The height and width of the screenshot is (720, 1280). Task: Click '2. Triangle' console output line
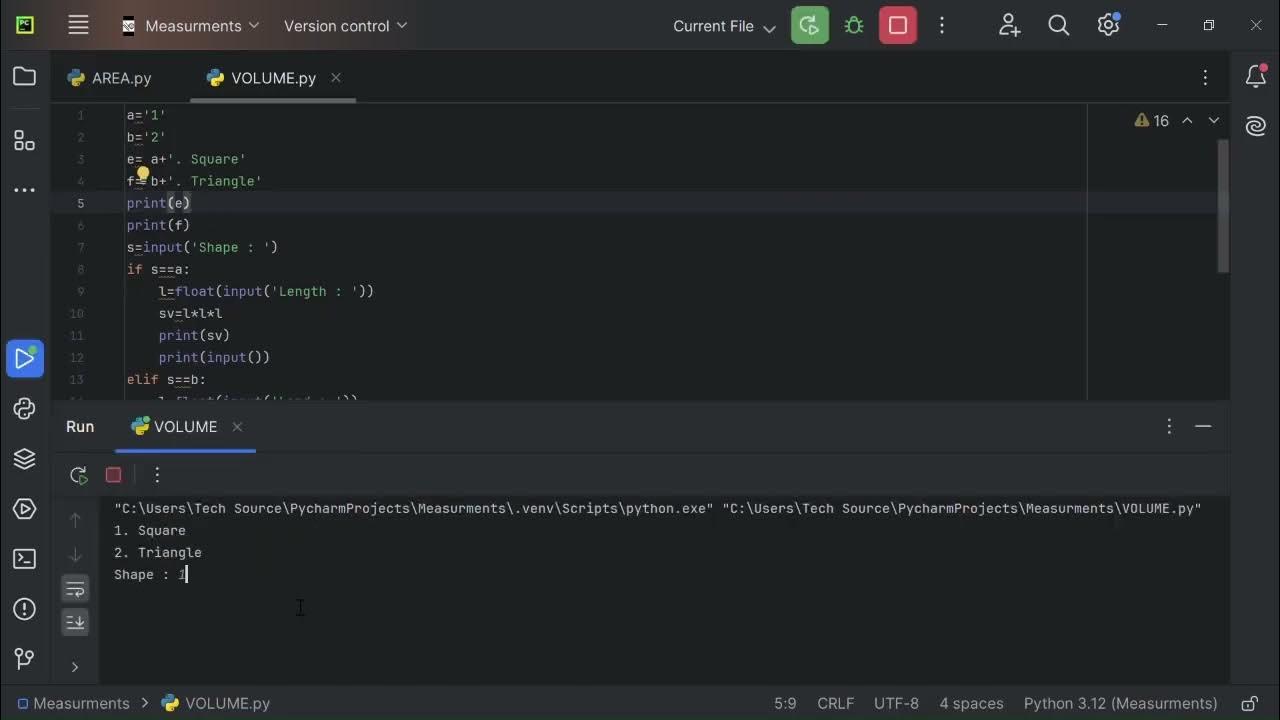pyautogui.click(x=158, y=552)
